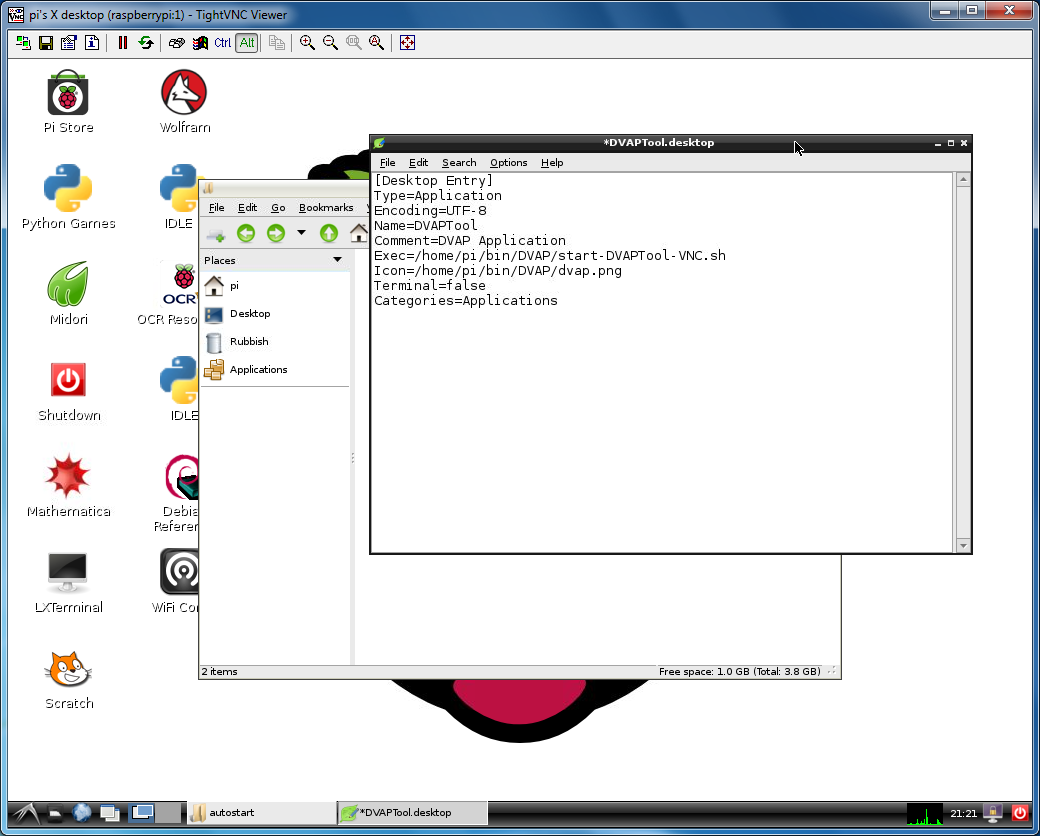Select Desktop in Places list

click(x=275, y=314)
